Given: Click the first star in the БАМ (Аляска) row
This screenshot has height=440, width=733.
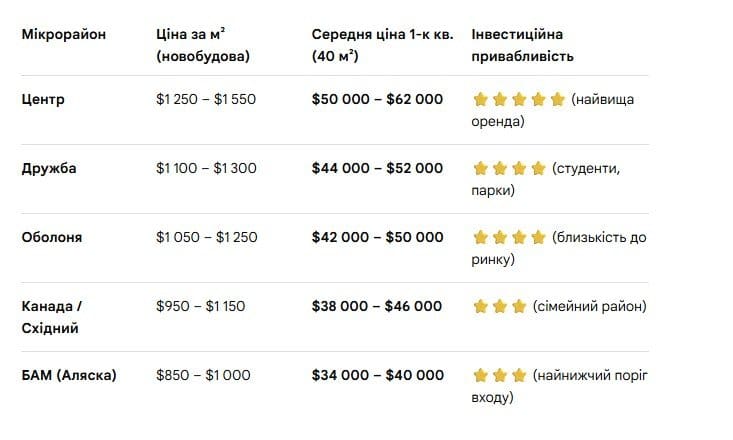Looking at the screenshot, I should [x=480, y=376].
